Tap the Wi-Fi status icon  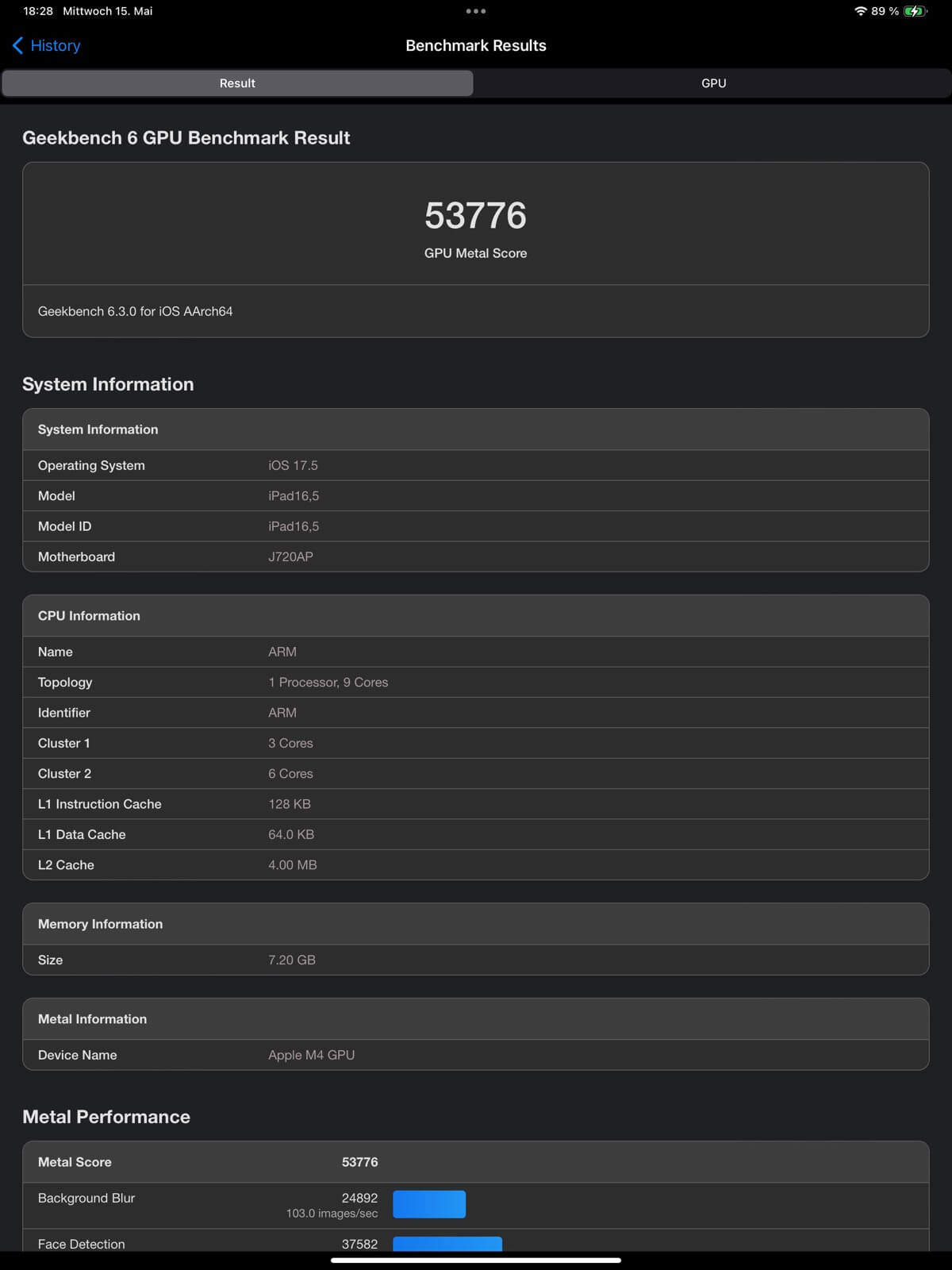click(861, 11)
